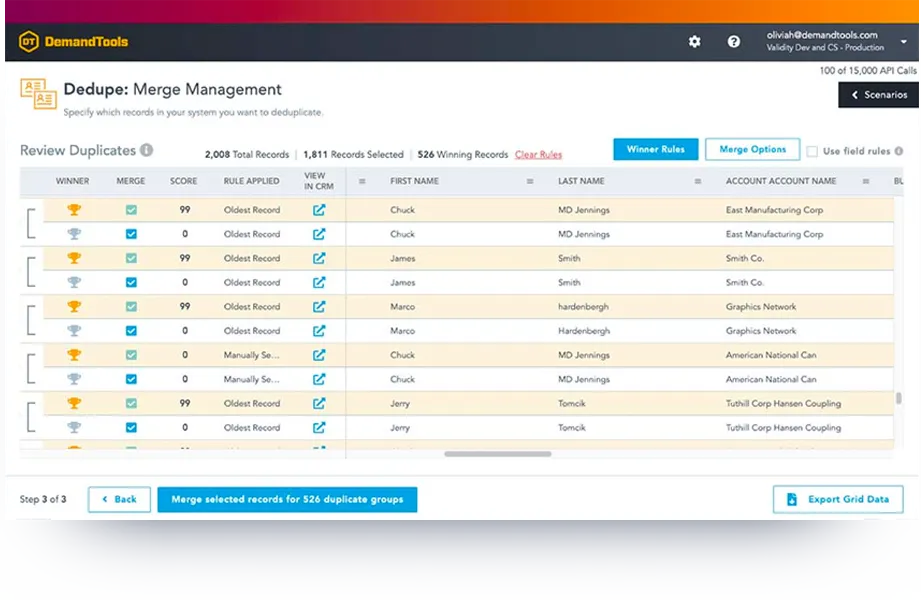View Marco hardenbergh winner record in CRM
The image size is (924, 600).
[319, 306]
